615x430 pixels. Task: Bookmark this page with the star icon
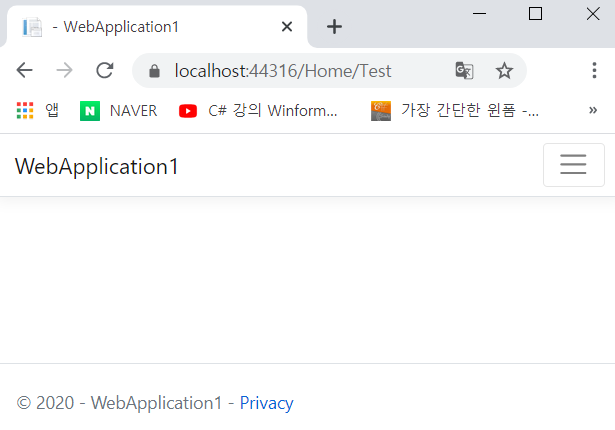504,71
